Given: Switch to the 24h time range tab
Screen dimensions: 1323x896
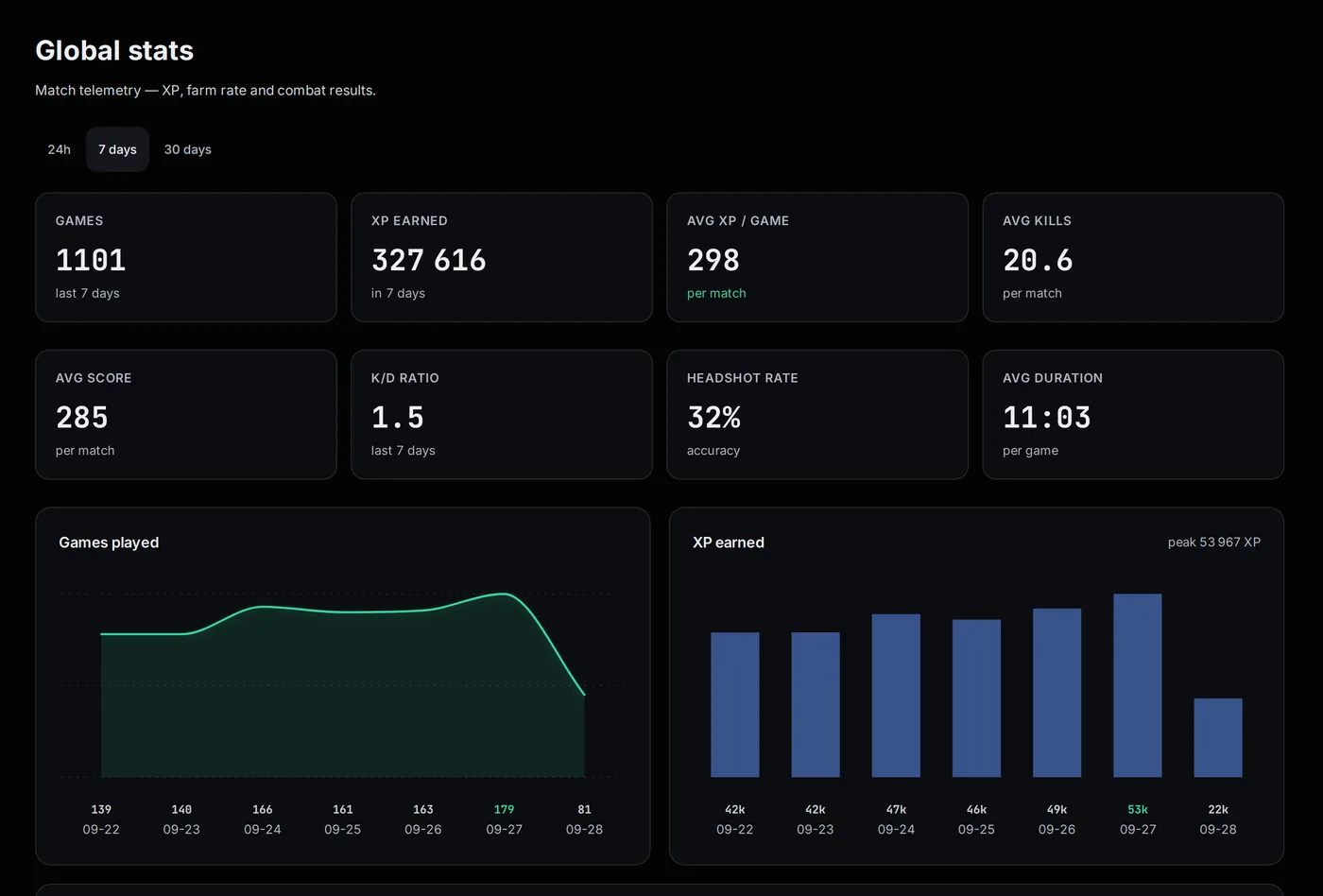Looking at the screenshot, I should 59,149.
